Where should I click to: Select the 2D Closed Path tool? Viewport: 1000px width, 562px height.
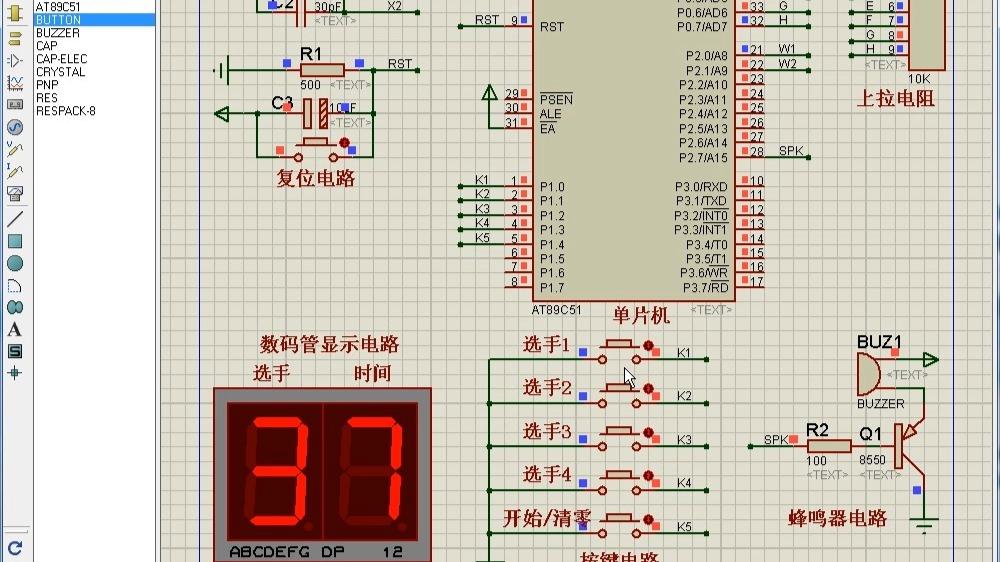tap(15, 307)
